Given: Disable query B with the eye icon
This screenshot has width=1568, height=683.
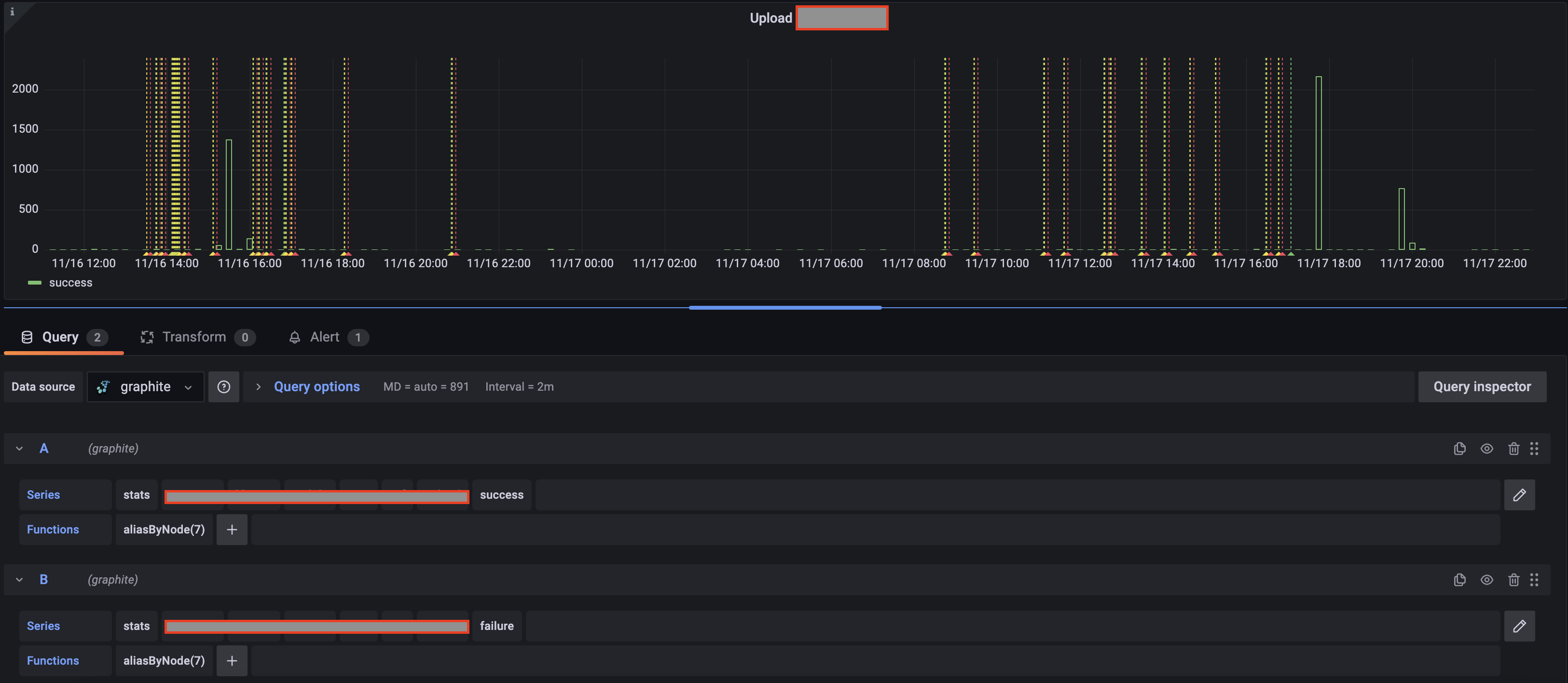Looking at the screenshot, I should 1486,579.
